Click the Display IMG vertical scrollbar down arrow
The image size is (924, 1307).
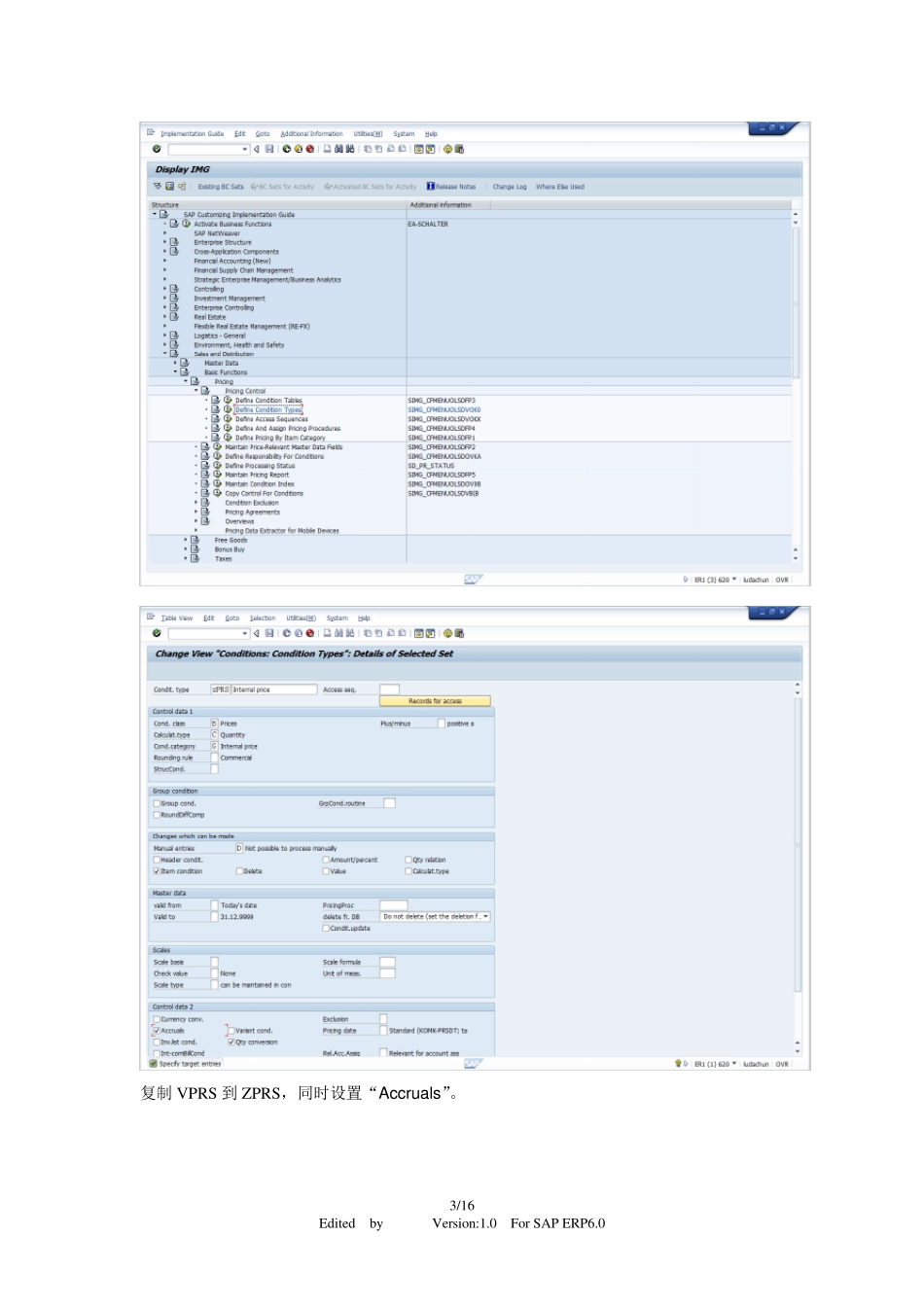point(796,558)
